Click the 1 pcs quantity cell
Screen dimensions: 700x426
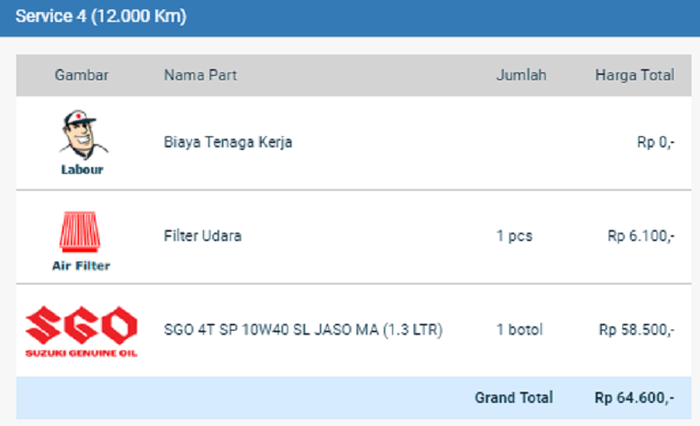514,237
